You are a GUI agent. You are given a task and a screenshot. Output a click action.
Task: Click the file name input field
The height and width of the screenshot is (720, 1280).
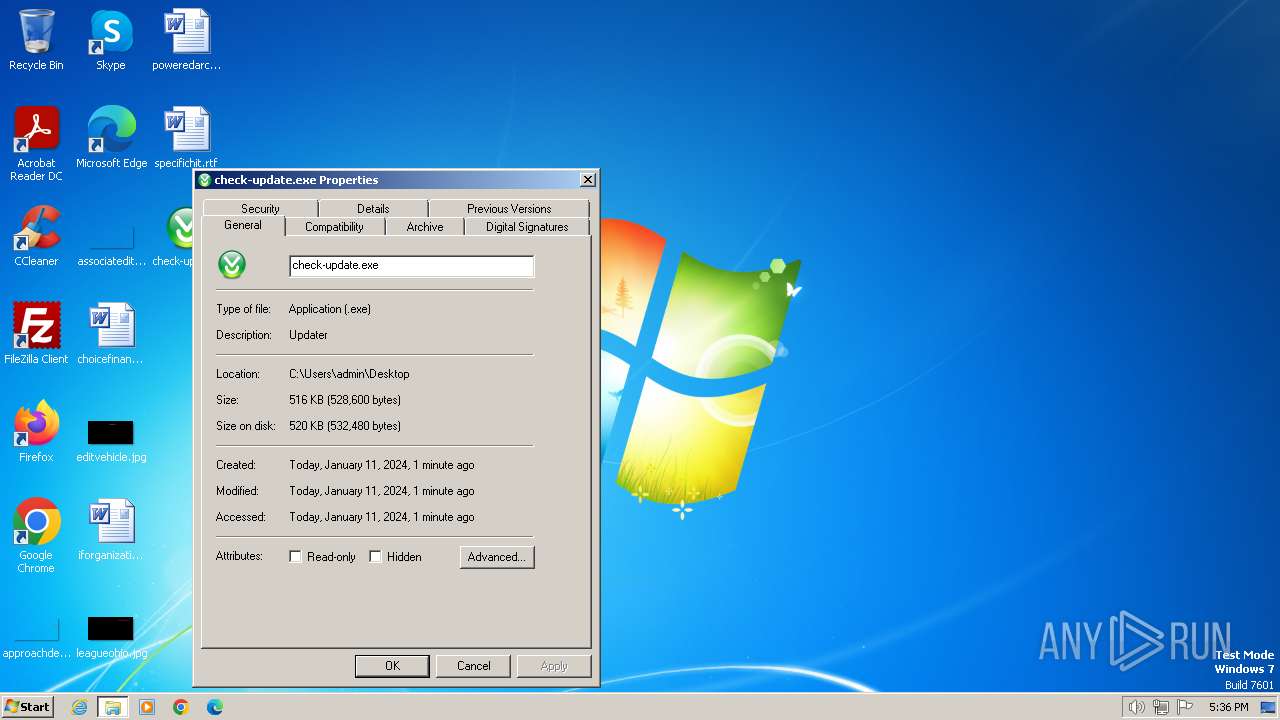[411, 266]
